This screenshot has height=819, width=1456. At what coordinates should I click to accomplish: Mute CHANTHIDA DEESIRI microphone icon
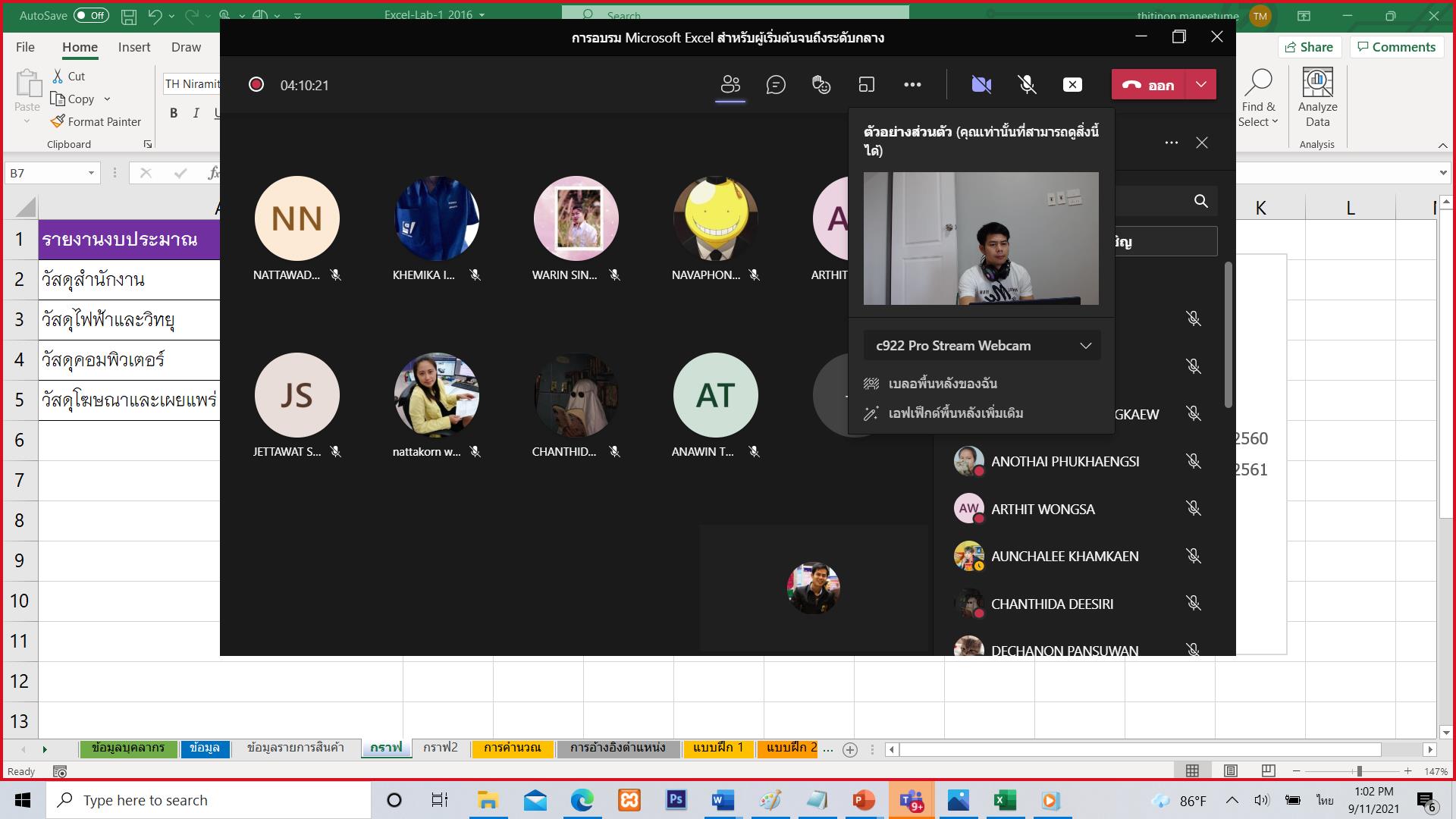(1194, 604)
